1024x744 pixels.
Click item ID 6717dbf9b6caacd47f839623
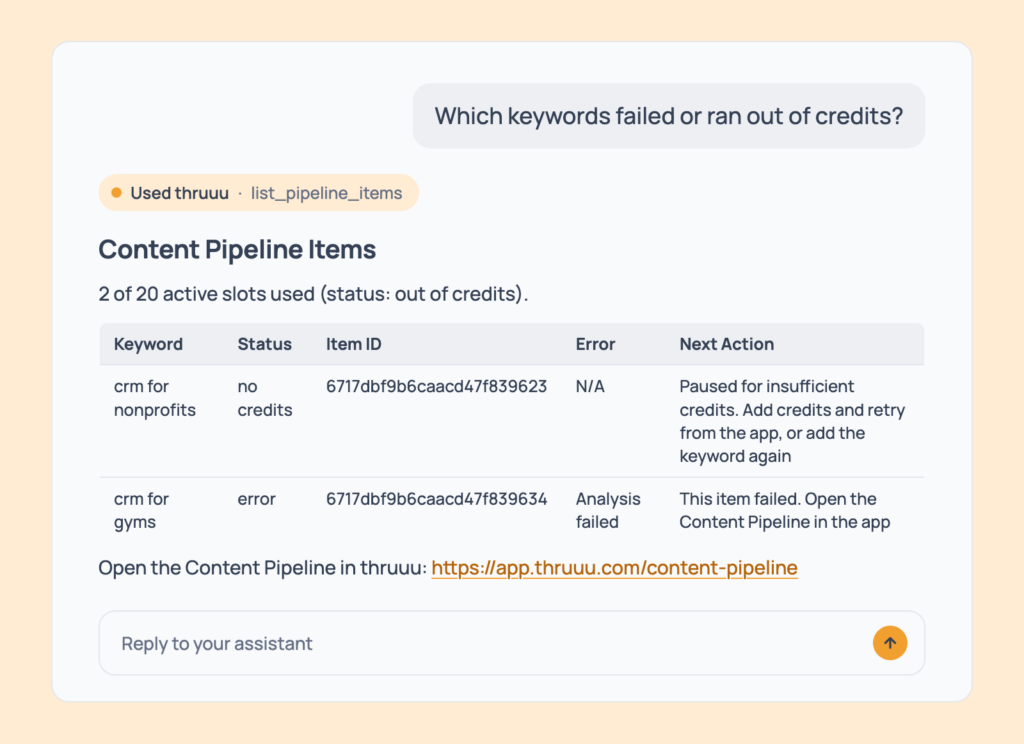(x=436, y=386)
